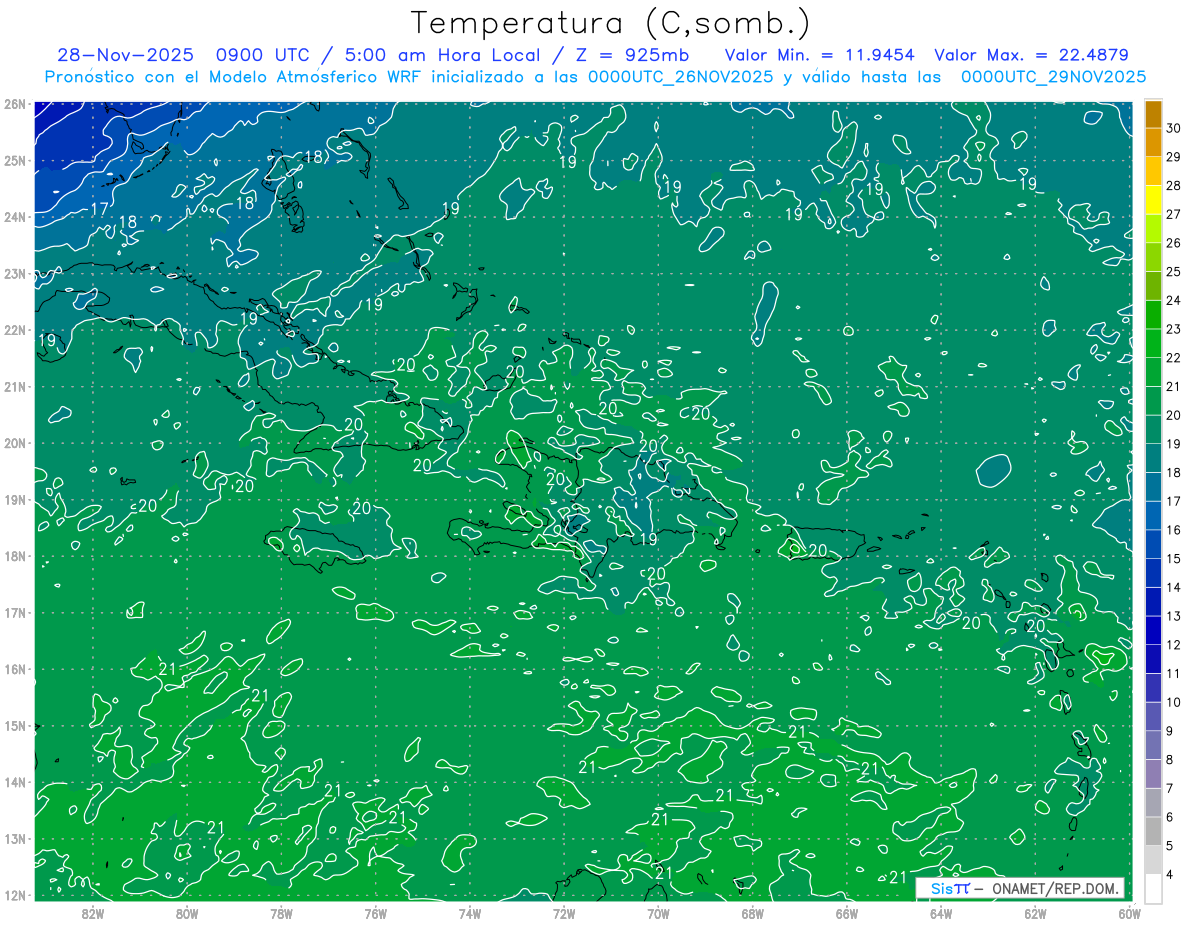Image resolution: width=1200 pixels, height=927 pixels.
Task: Click the colorbar label 23
Action: click(x=1173, y=329)
